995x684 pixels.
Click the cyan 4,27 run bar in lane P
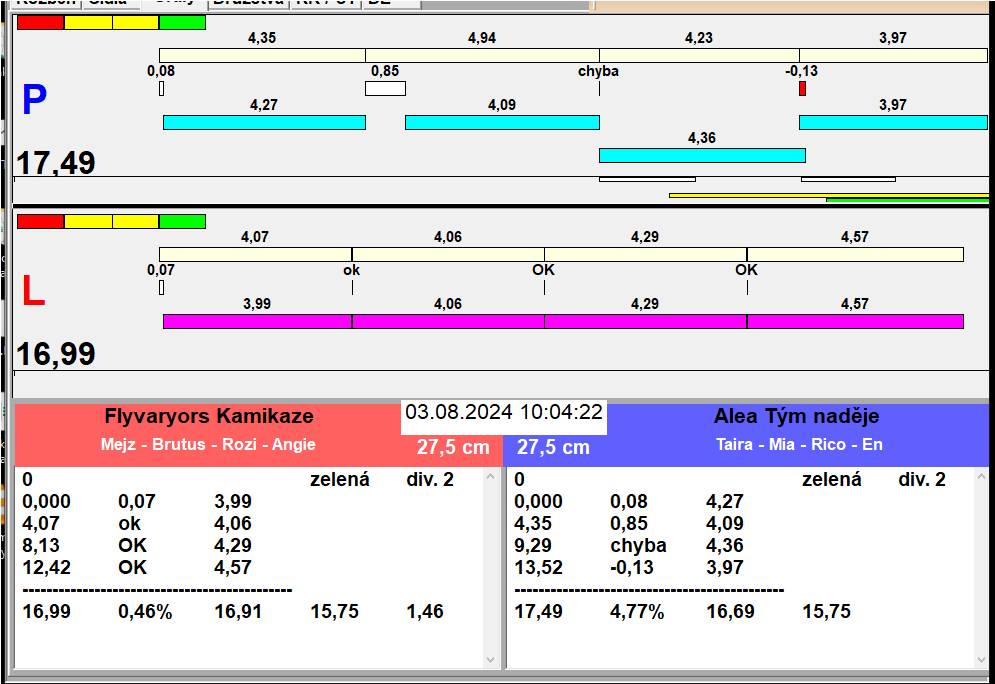click(264, 122)
